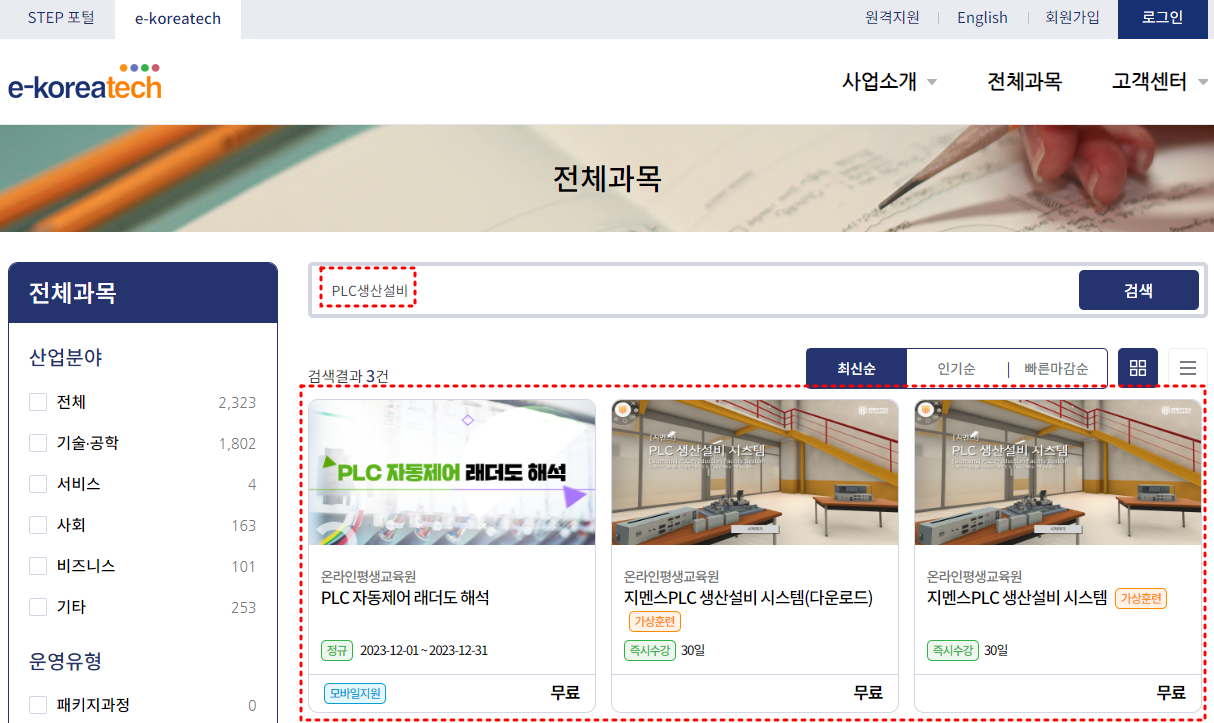Check 기술·공학 checkbox
The height and width of the screenshot is (723, 1214).
coord(38,443)
